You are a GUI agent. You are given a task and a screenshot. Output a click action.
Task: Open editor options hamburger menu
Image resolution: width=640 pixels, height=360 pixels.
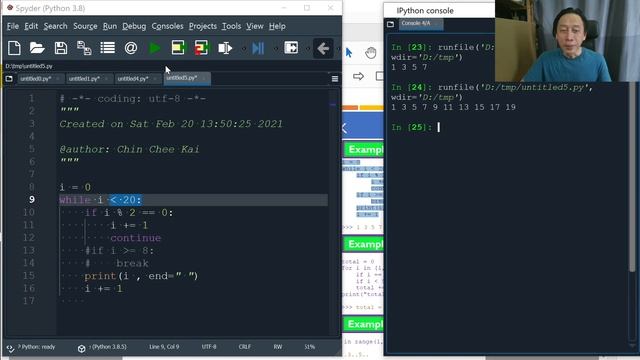click(335, 79)
